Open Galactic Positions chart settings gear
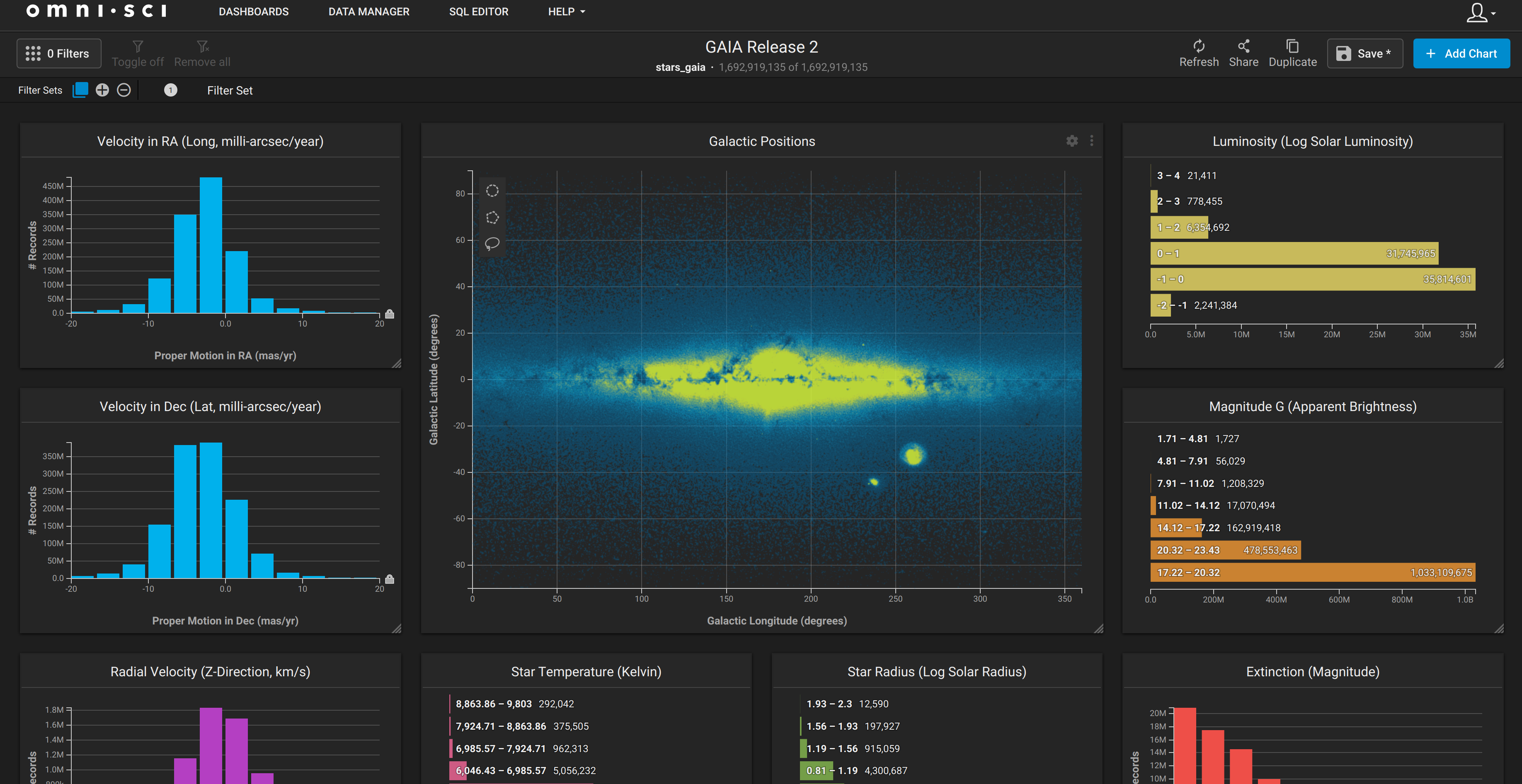This screenshot has height=784, width=1522. pyautogui.click(x=1072, y=140)
